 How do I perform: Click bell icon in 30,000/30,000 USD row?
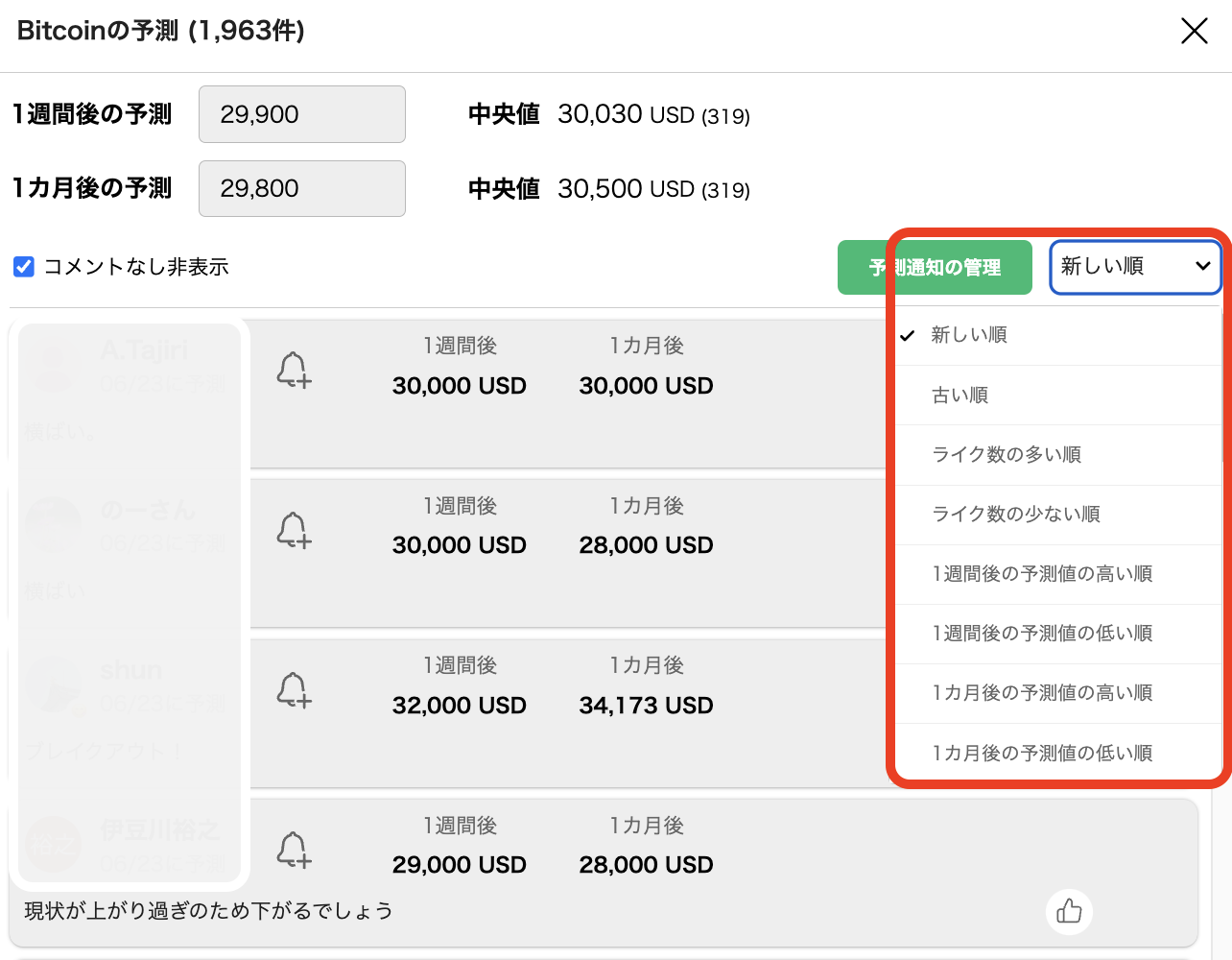[x=294, y=370]
